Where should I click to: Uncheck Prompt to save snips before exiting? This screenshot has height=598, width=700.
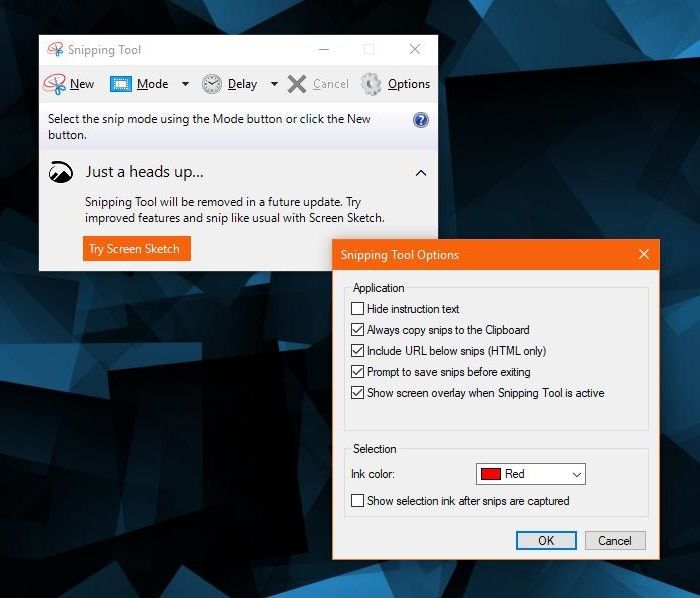point(358,372)
